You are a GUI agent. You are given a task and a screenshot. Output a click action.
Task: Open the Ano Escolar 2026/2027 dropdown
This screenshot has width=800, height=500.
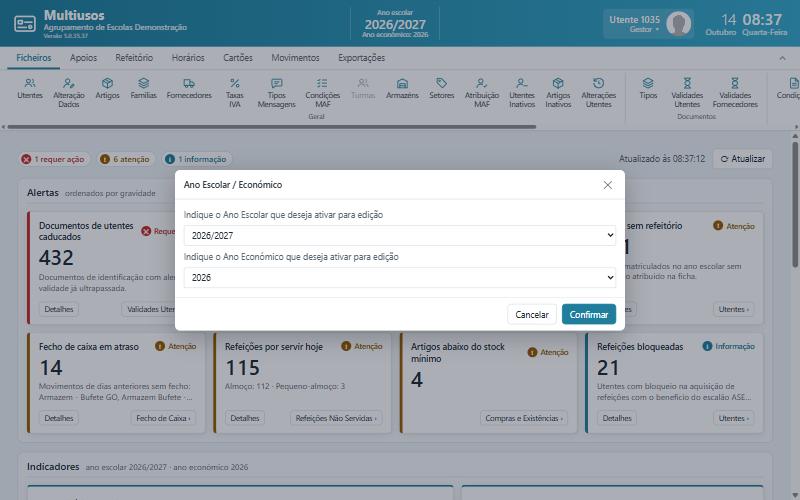point(399,235)
